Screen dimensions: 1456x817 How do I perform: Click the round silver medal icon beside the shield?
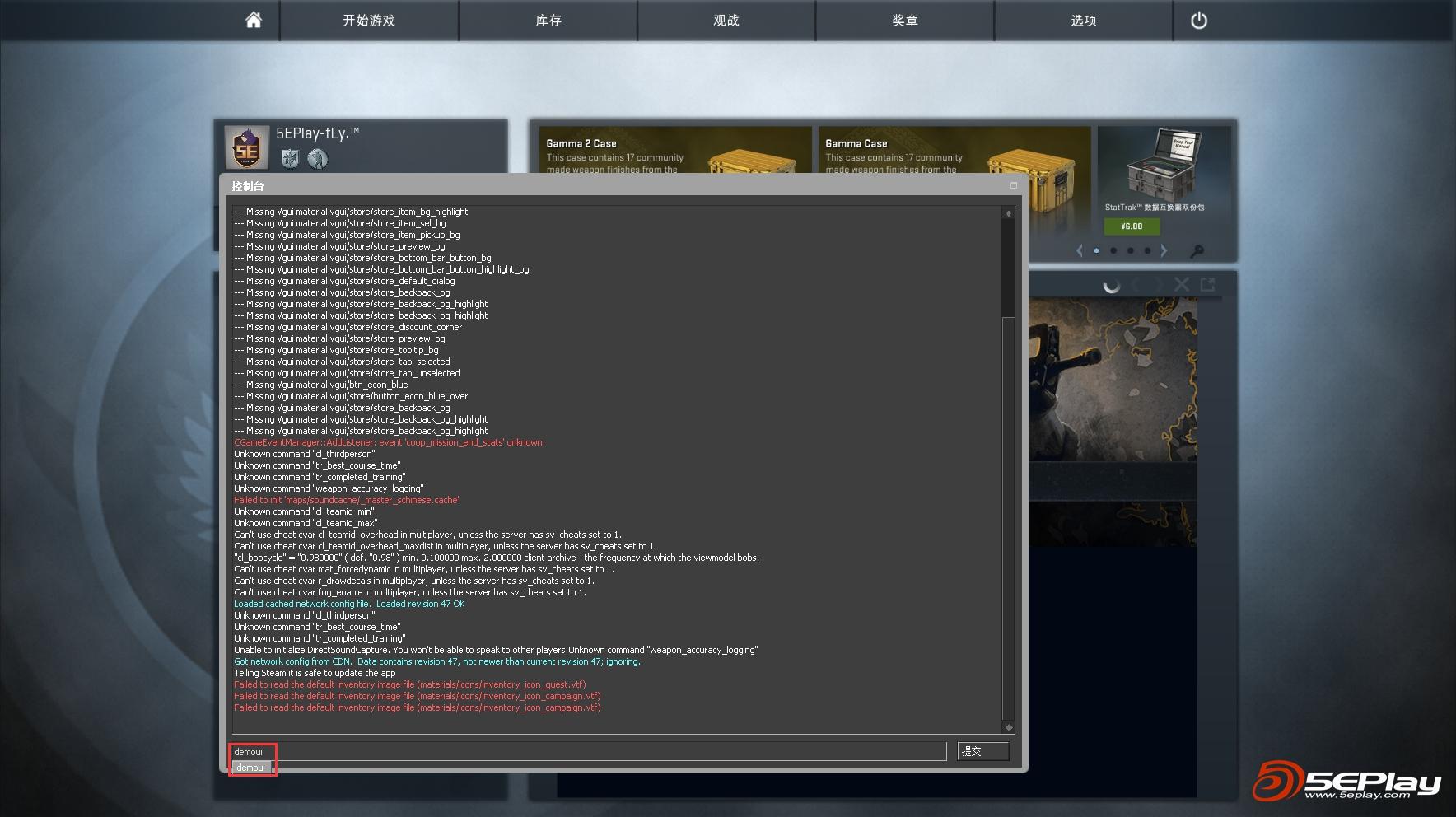click(317, 160)
